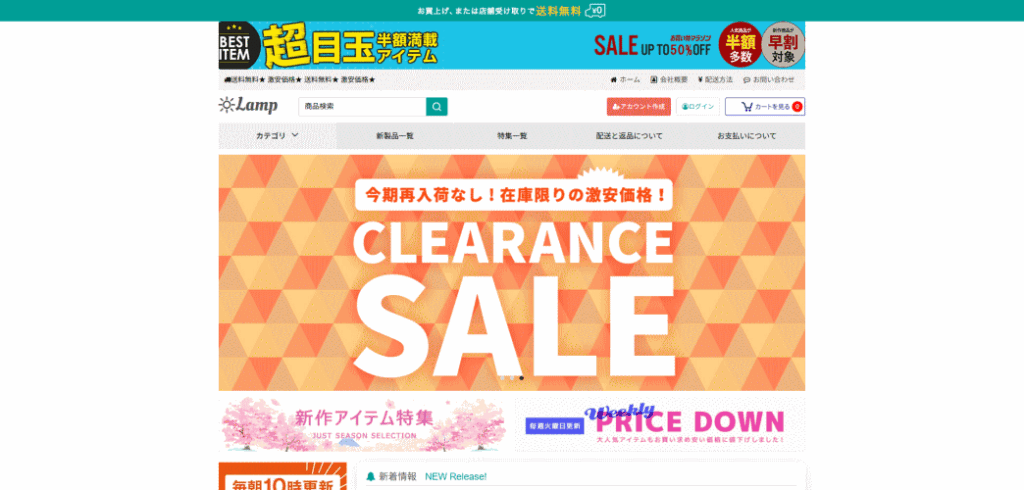The image size is (1024, 490).
Task: Select the first carousel slide dot
Action: [x=502, y=378]
